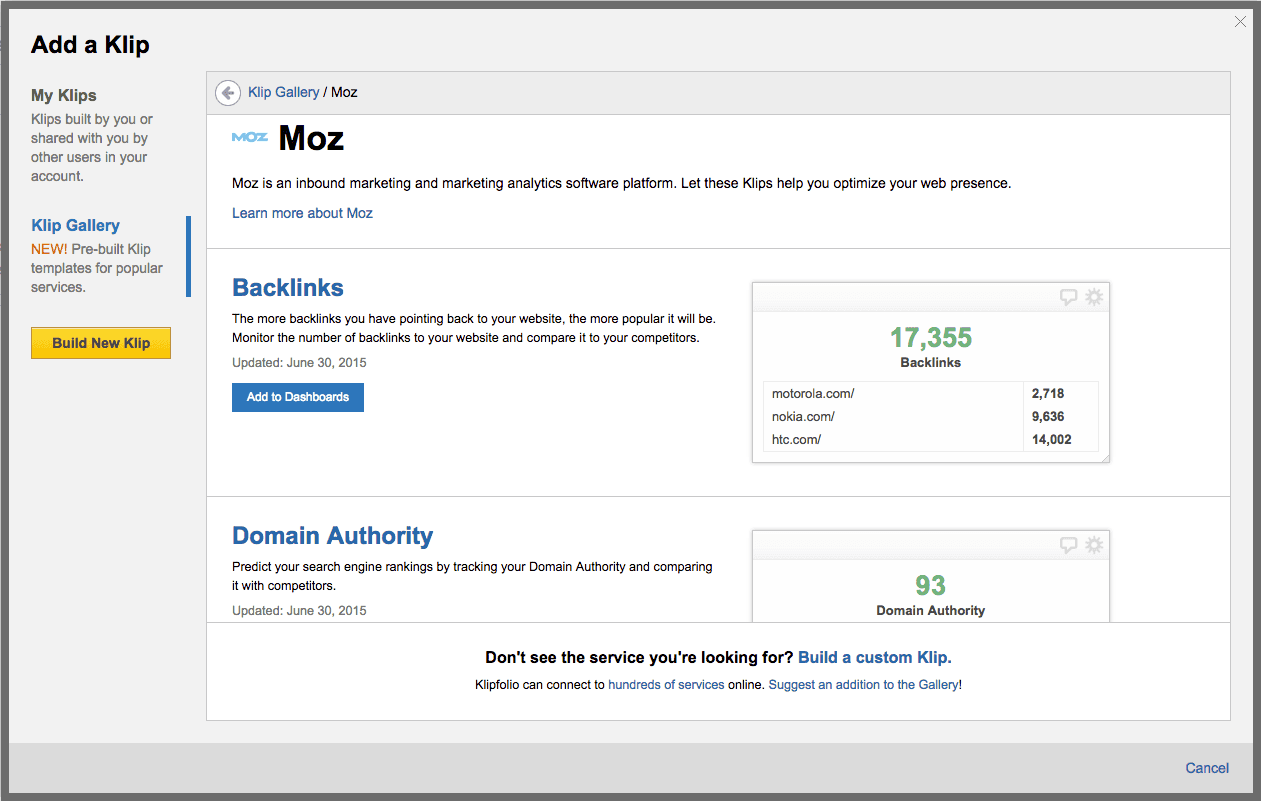Close the Add a Klip dialog
The image size is (1261, 801).
click(1240, 21)
